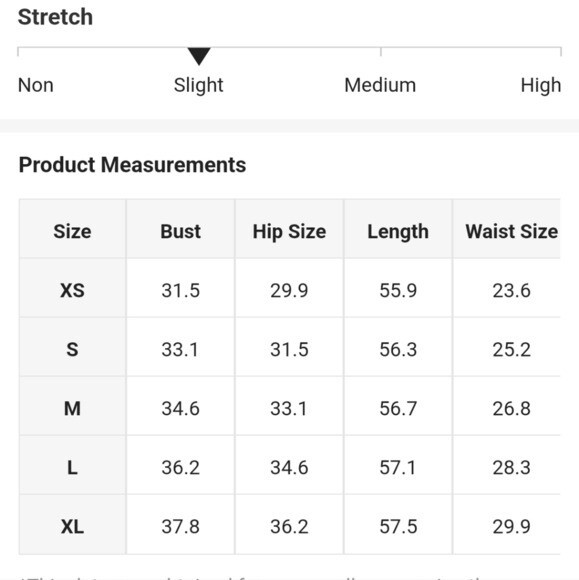Click the Product Measurements heading
Image resolution: width=579 pixels, height=580 pixels.
point(132,165)
